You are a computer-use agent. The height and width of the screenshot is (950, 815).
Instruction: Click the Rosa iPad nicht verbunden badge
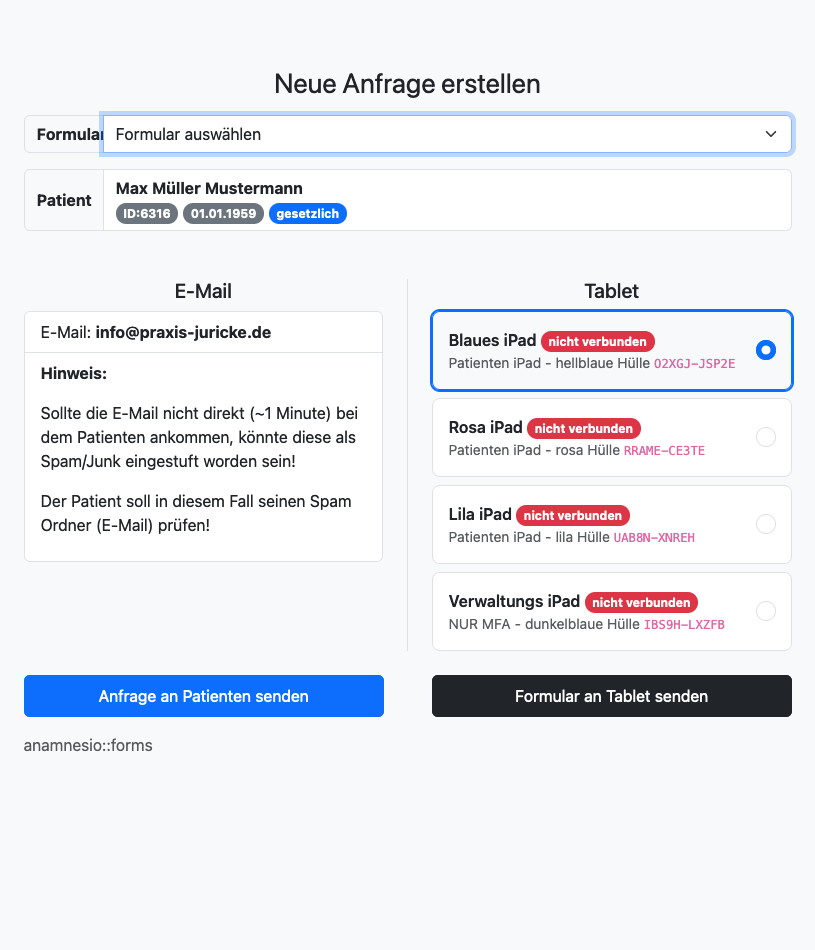[x=584, y=428]
